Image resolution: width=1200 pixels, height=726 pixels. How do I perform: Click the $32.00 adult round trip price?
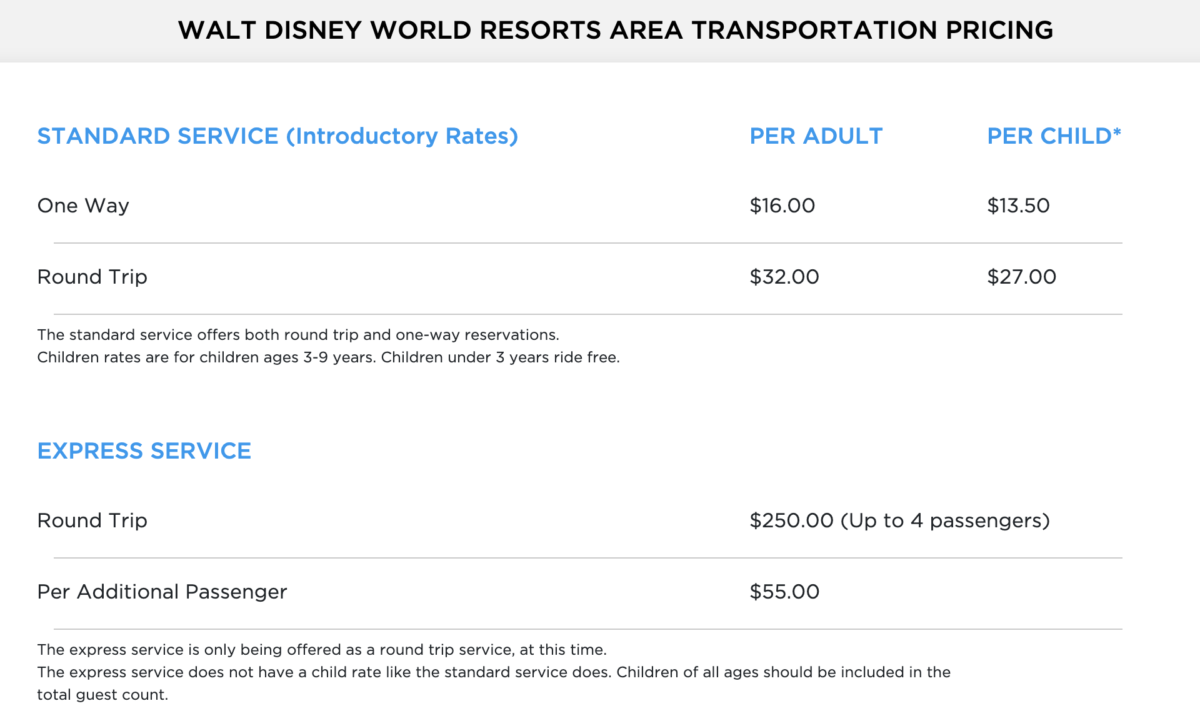pos(784,277)
